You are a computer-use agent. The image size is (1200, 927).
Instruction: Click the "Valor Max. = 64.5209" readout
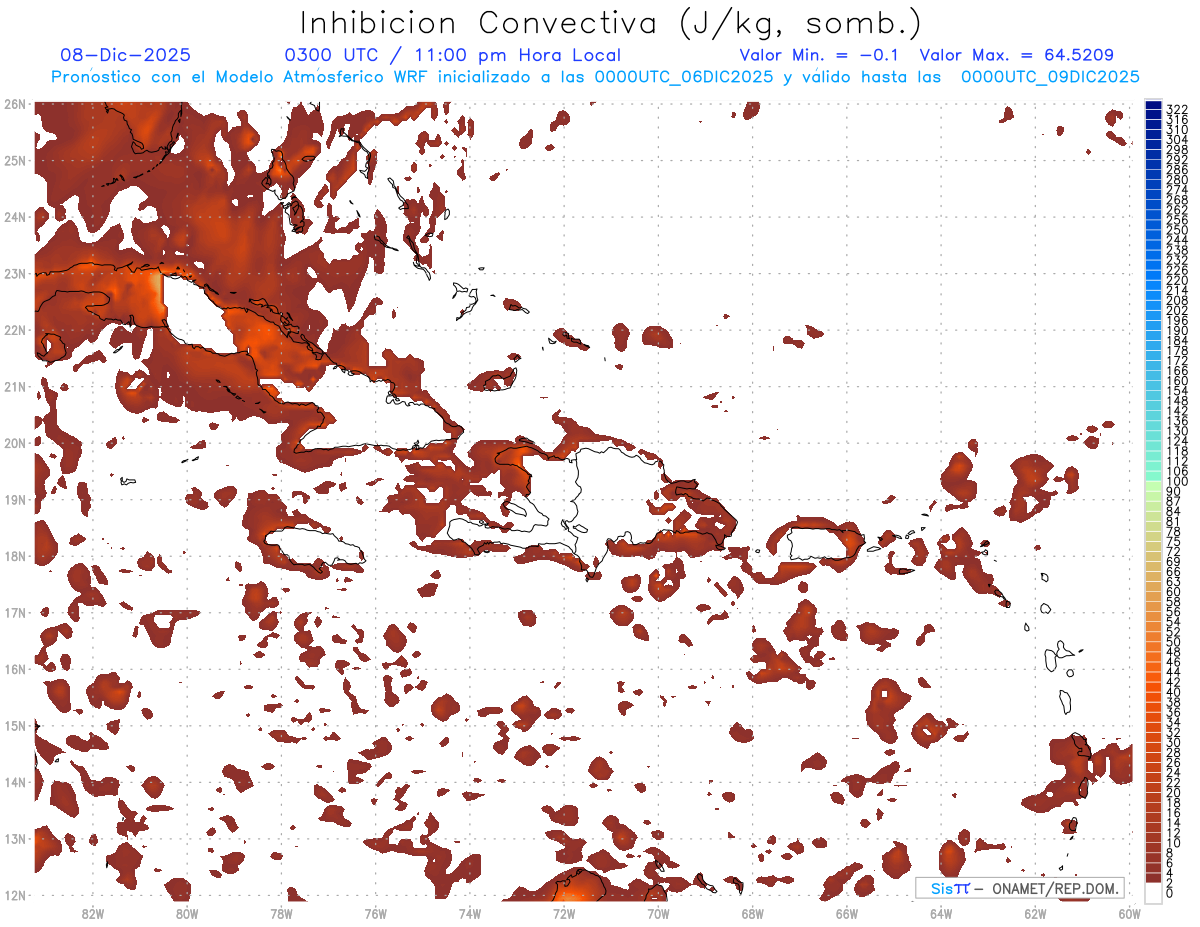1017,56
